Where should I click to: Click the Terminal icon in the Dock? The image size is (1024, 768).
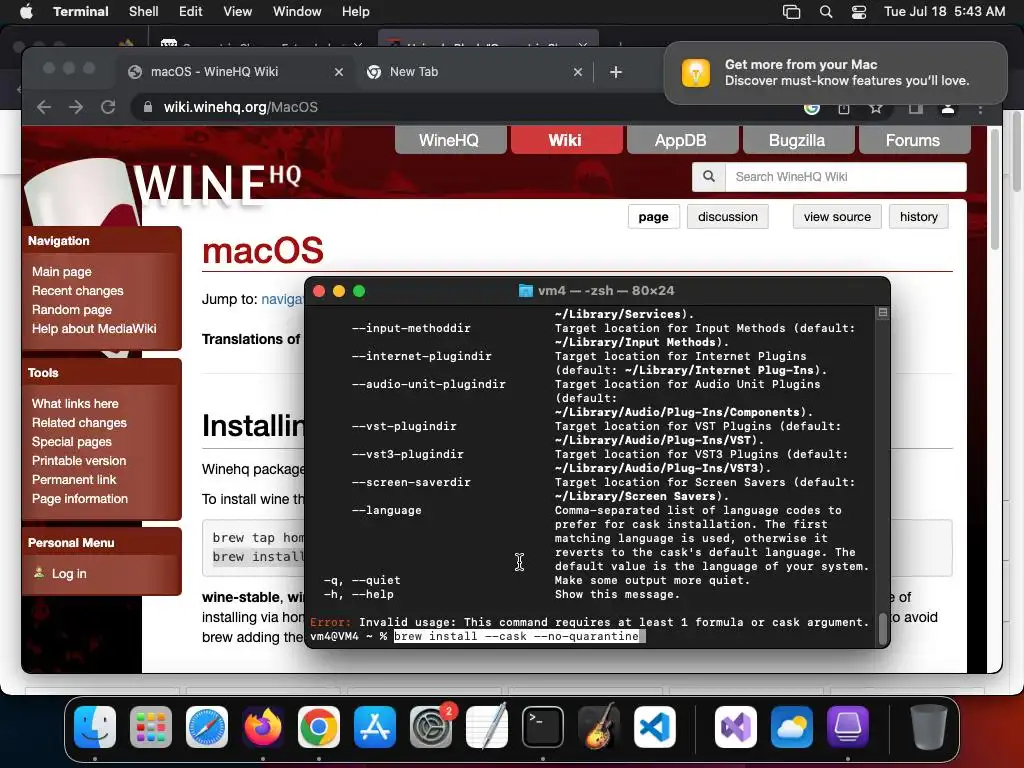tap(543, 727)
